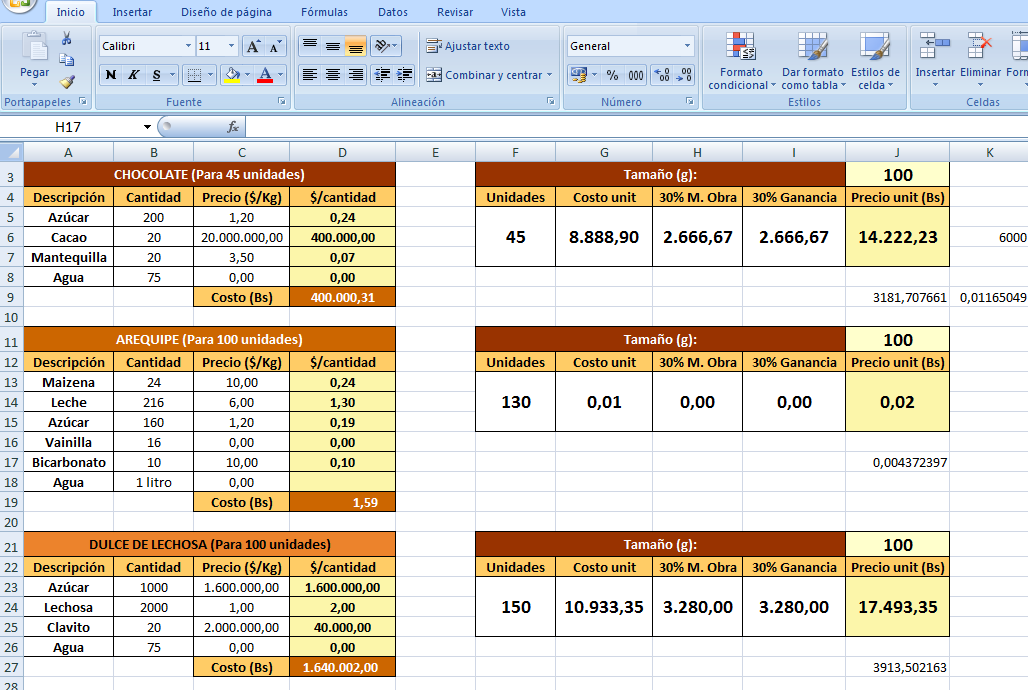Viewport: 1028px width, 690px height.
Task: Open the Calibri font name dropdown
Action: [x=188, y=46]
